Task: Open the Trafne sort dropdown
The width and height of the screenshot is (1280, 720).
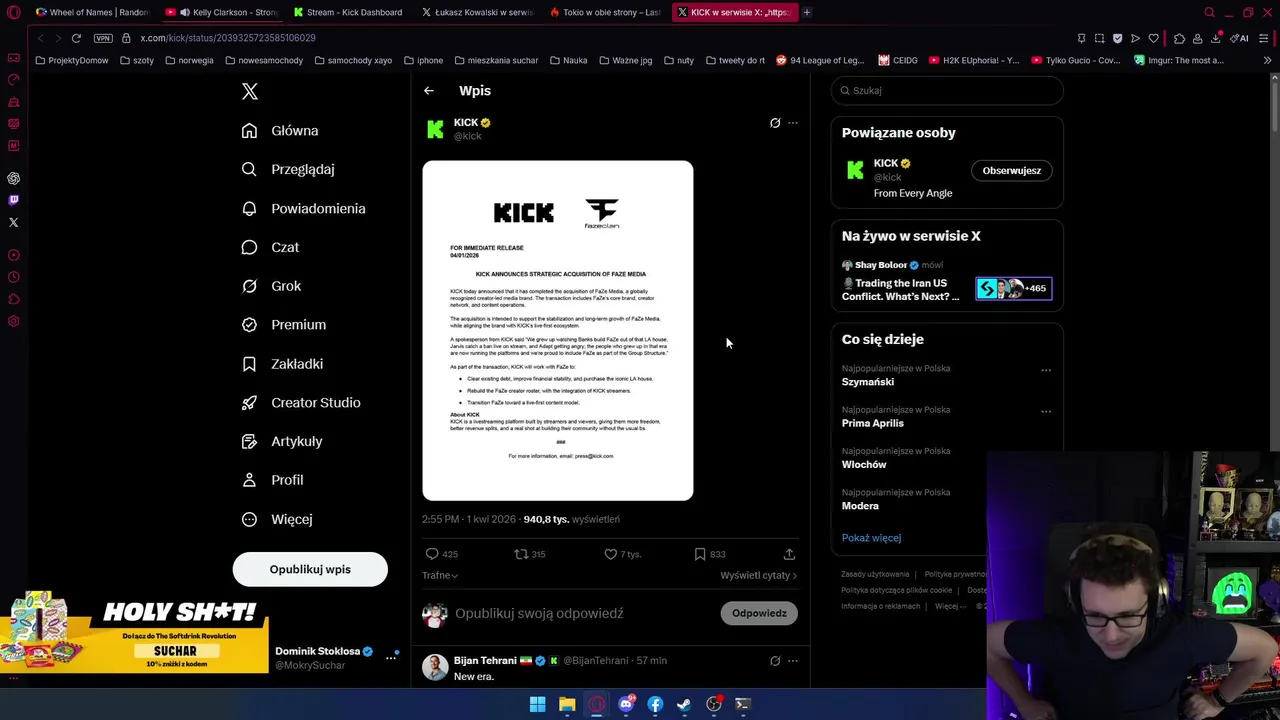Action: pos(440,575)
